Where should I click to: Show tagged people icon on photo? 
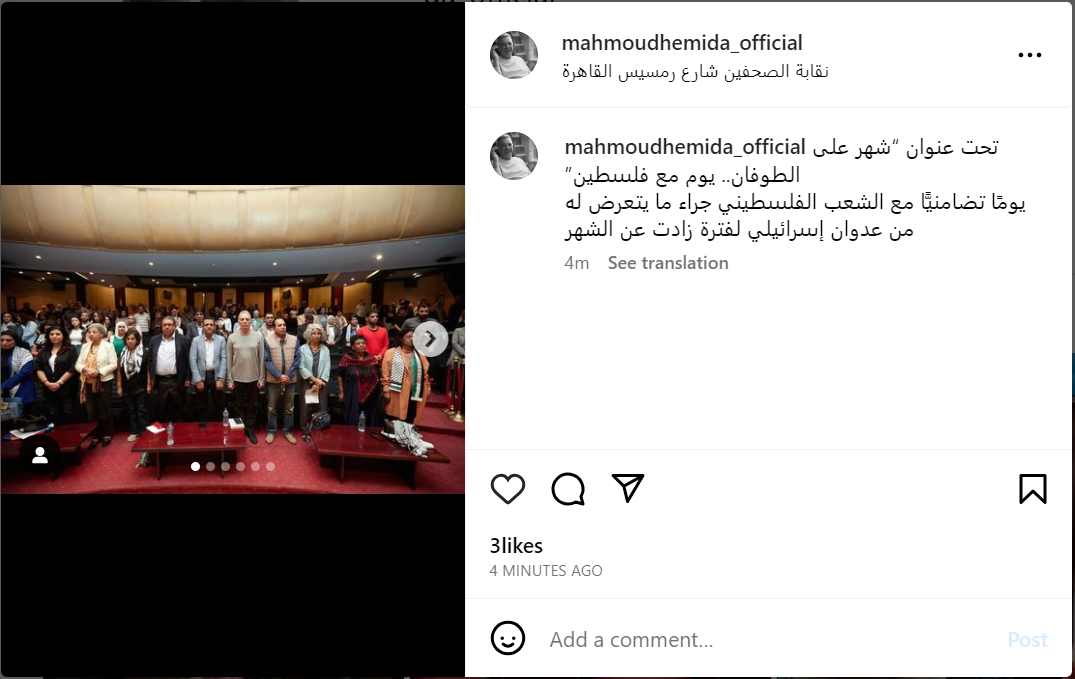(x=40, y=455)
